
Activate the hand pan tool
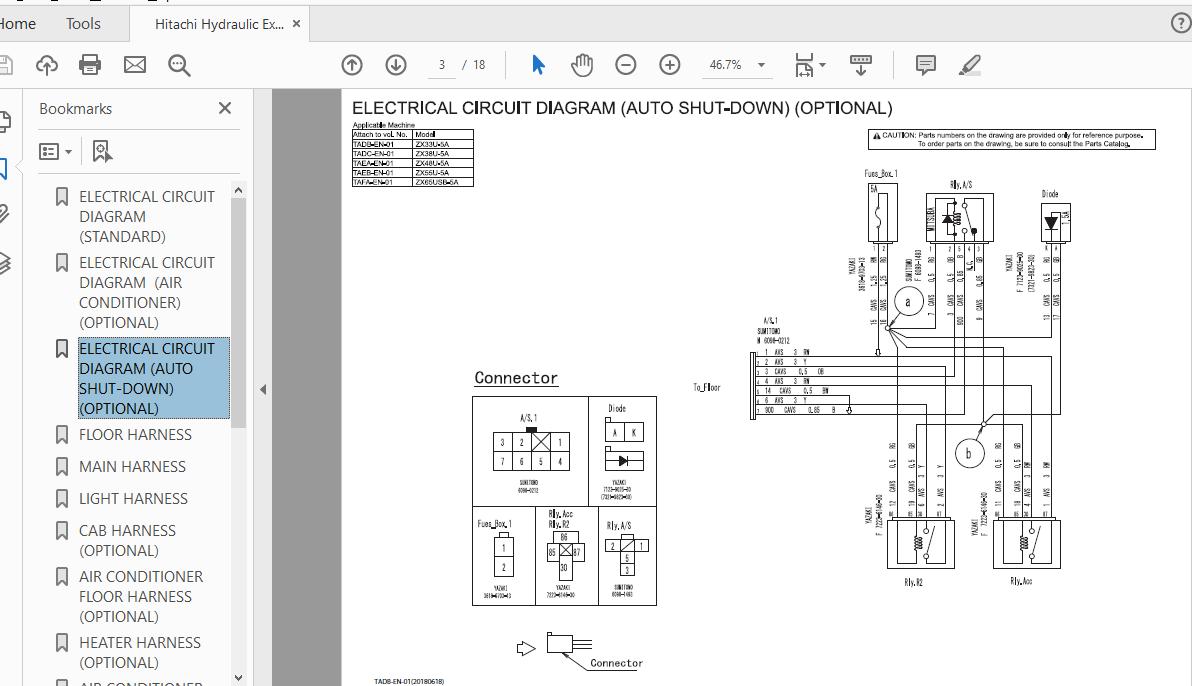(582, 65)
